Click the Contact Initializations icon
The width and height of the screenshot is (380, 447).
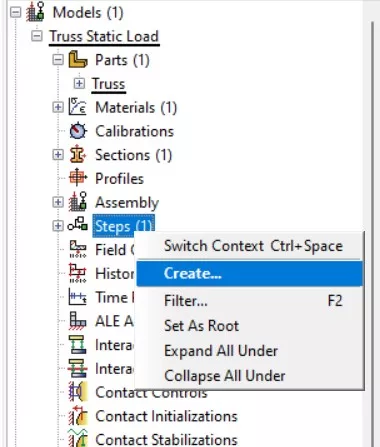click(78, 416)
